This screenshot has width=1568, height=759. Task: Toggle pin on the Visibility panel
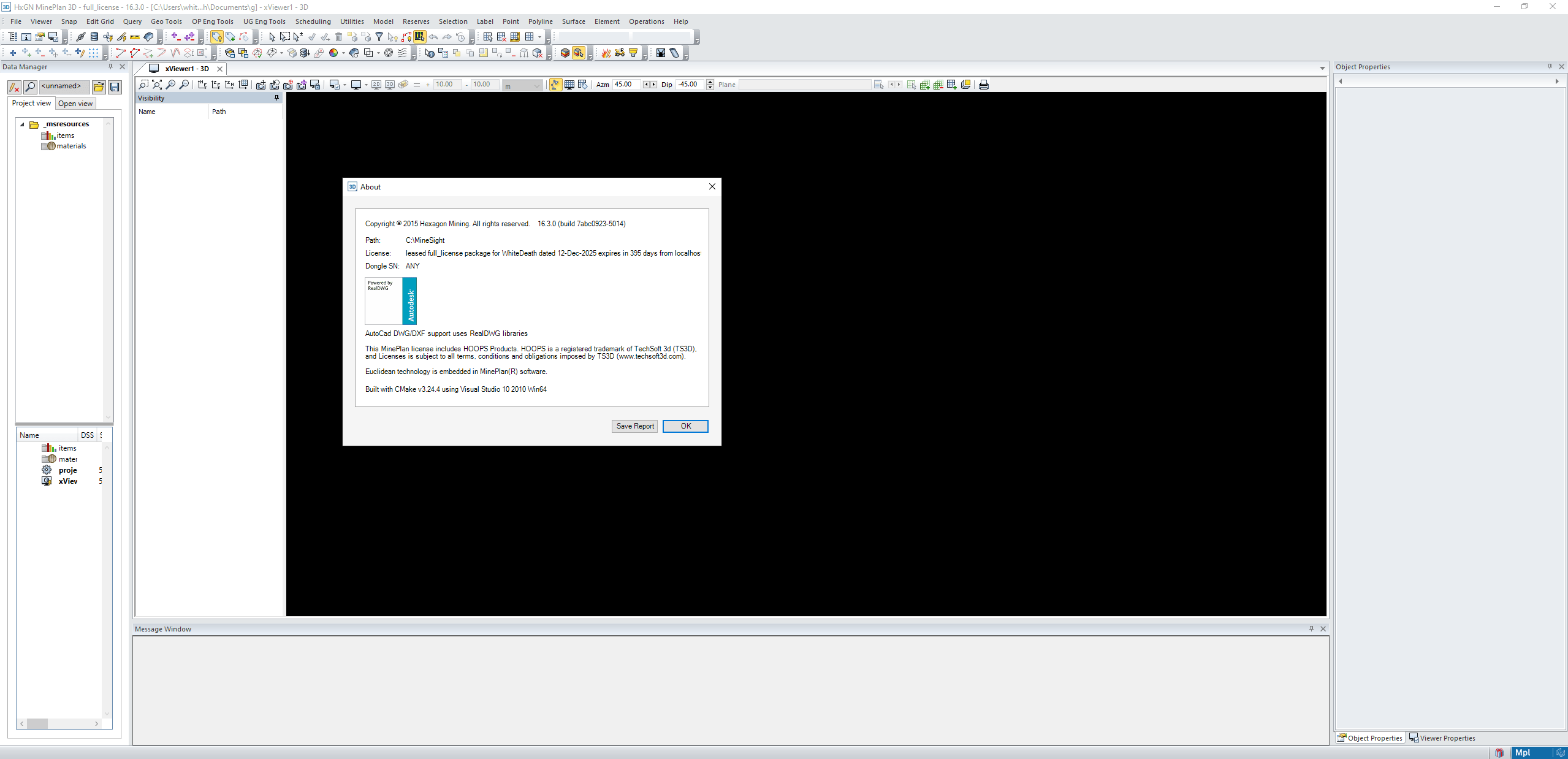(276, 98)
